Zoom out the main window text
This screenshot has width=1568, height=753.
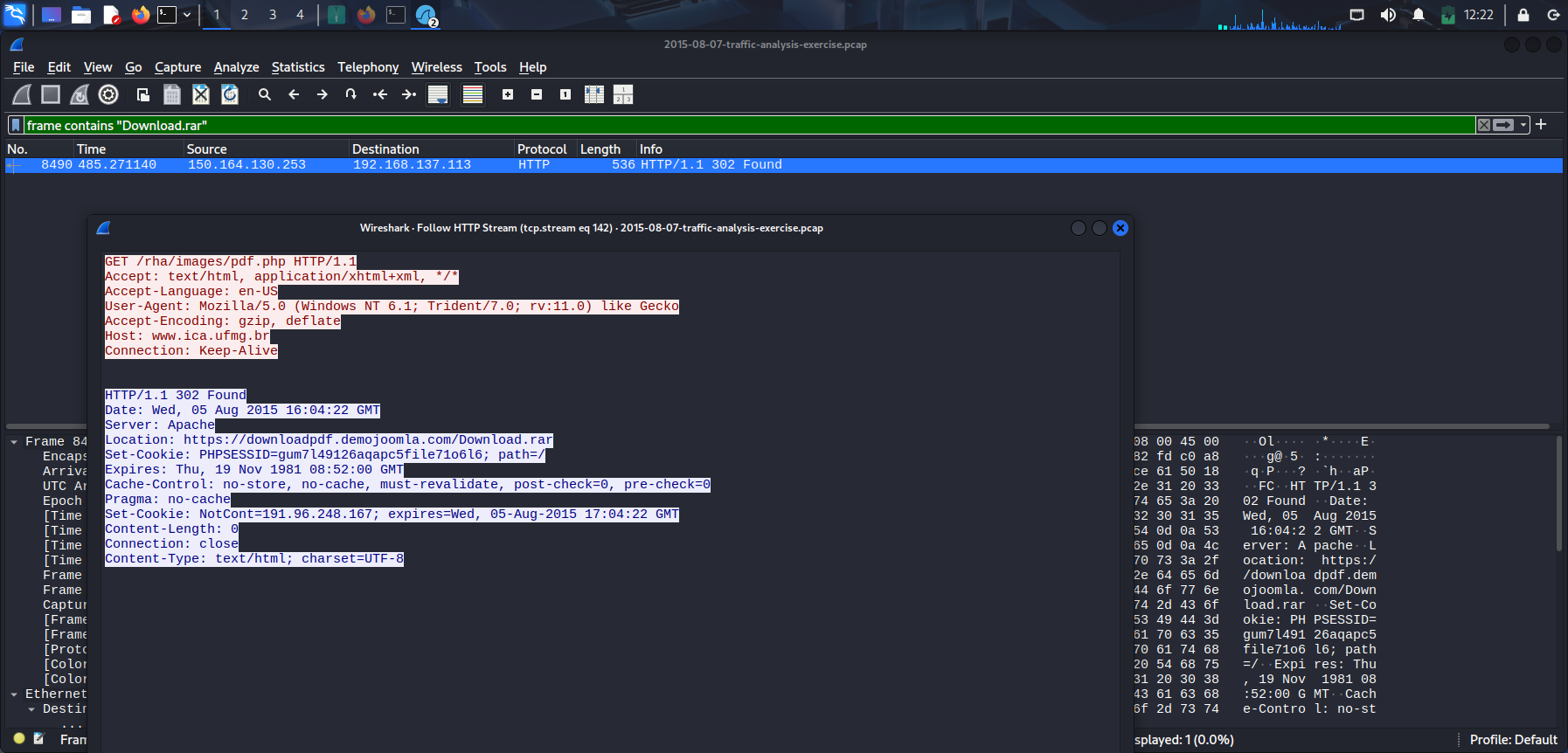tap(537, 94)
